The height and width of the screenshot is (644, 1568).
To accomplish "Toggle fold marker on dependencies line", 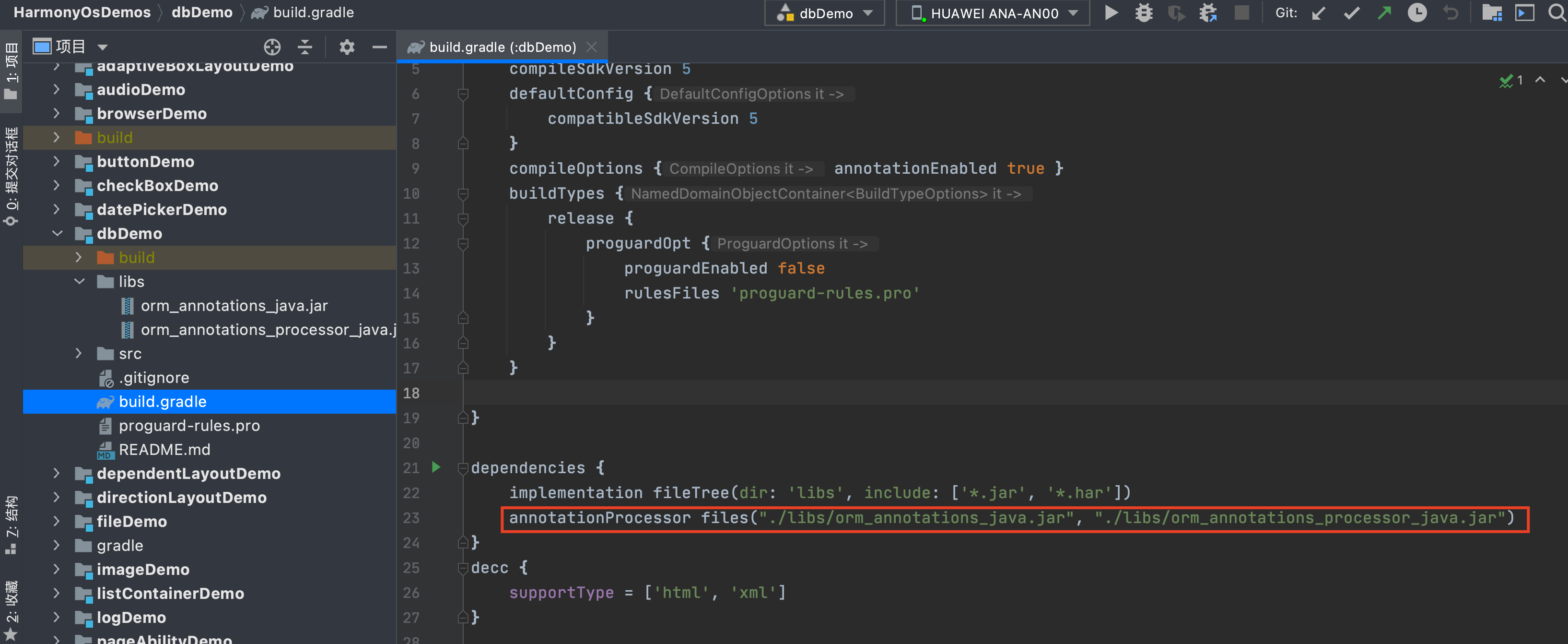I will 463,468.
